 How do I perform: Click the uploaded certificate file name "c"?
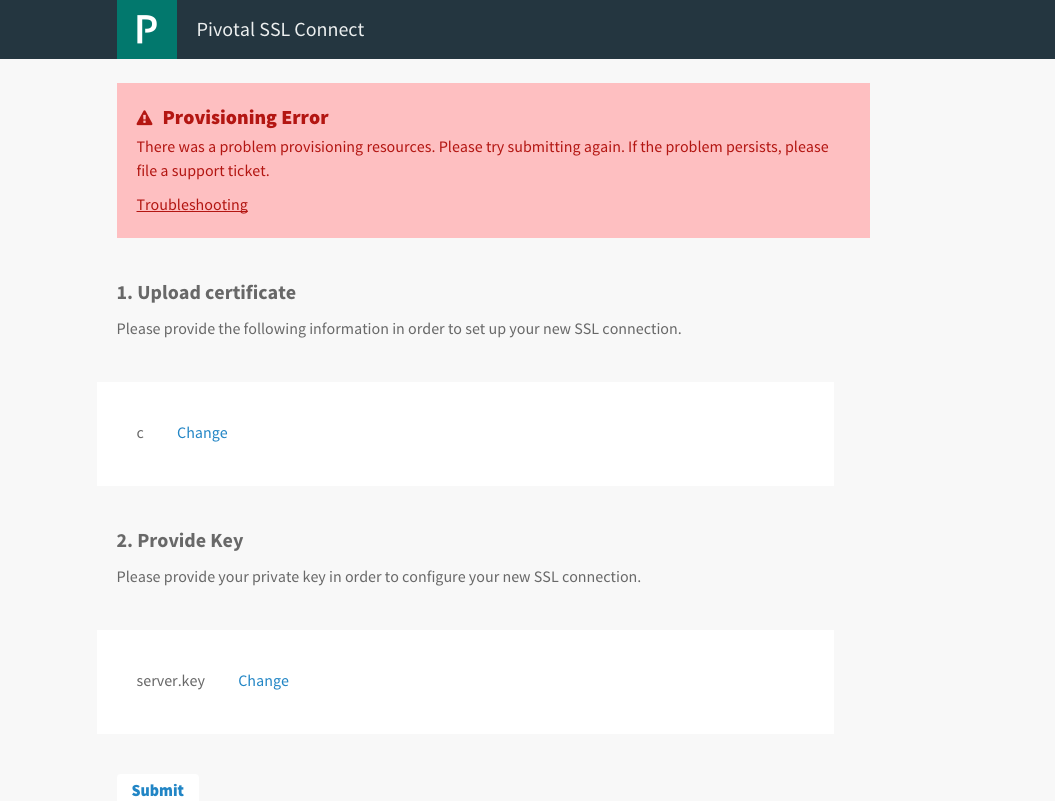click(x=140, y=433)
